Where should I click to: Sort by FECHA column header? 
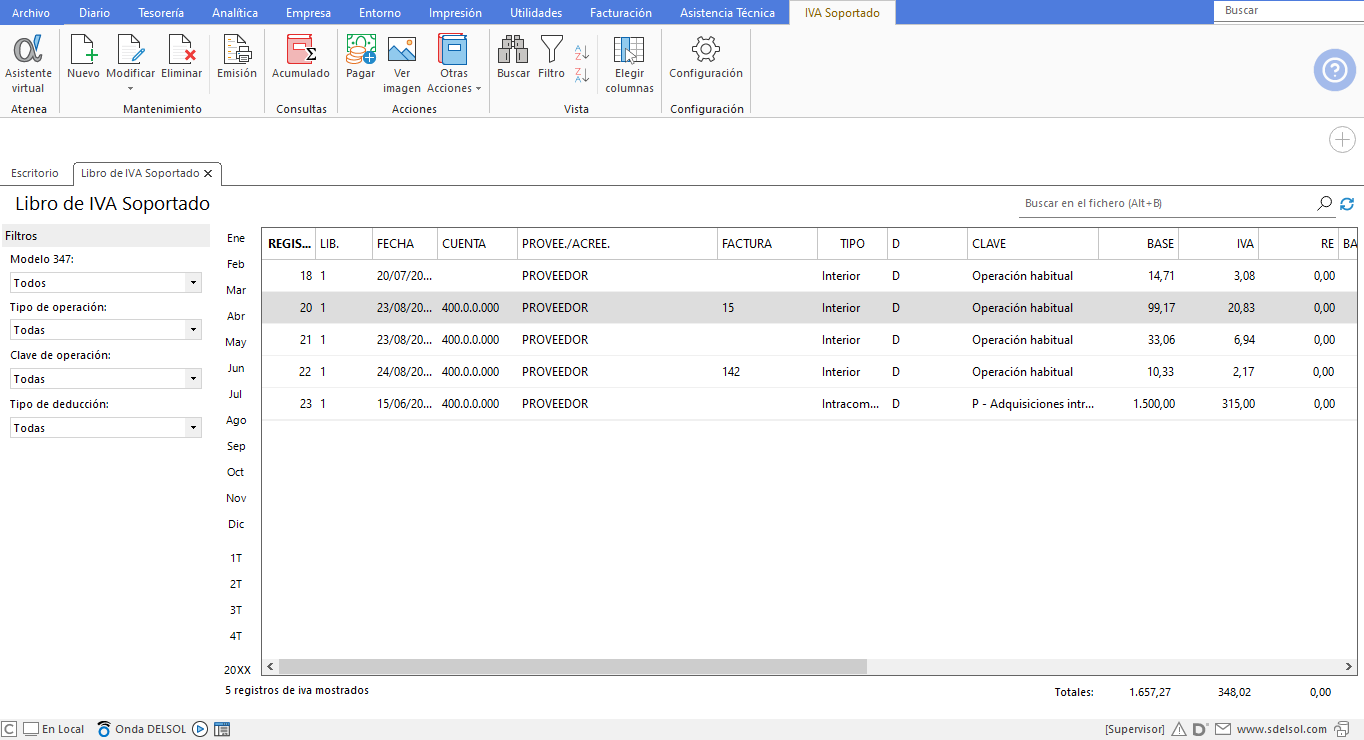pyautogui.click(x=404, y=243)
